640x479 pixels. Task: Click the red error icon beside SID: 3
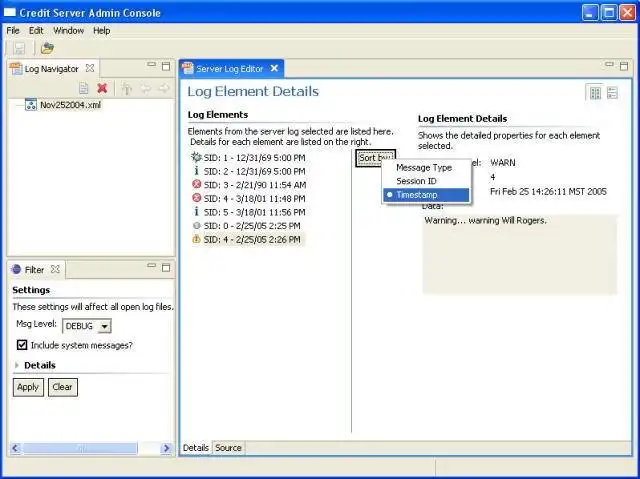pos(196,184)
